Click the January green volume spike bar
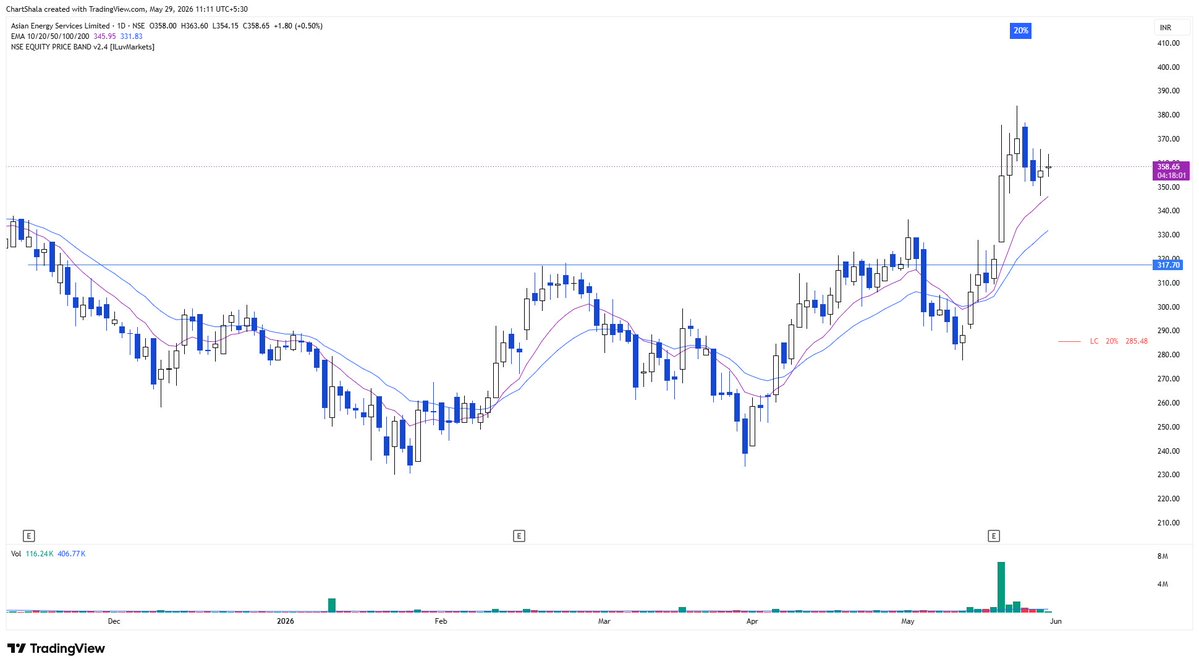The image size is (1199, 667). tap(332, 606)
